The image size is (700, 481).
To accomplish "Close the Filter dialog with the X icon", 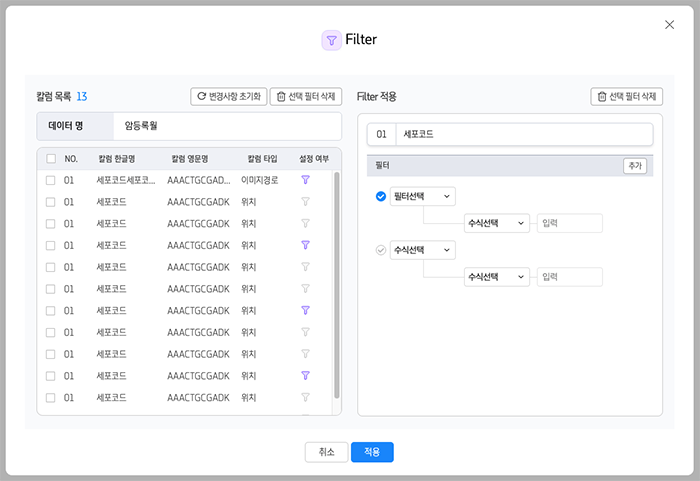I will [669, 25].
